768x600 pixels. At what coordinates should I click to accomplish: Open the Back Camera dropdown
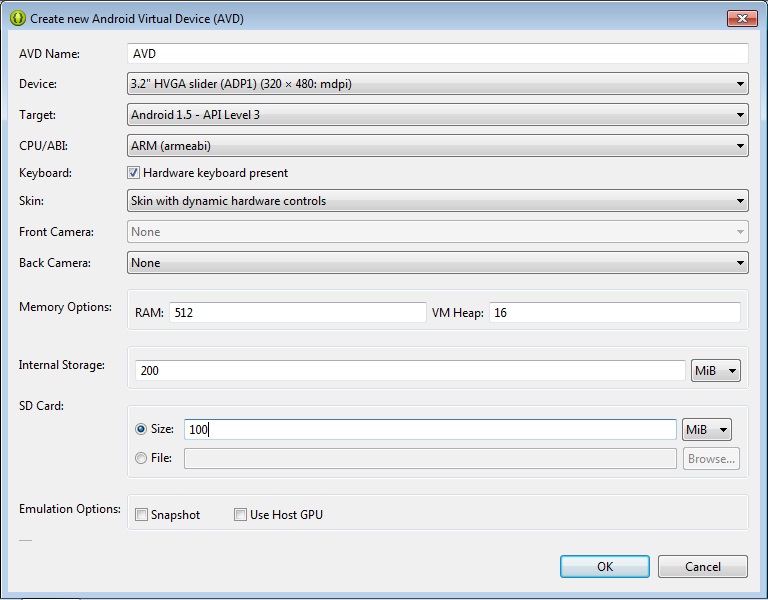coord(437,263)
